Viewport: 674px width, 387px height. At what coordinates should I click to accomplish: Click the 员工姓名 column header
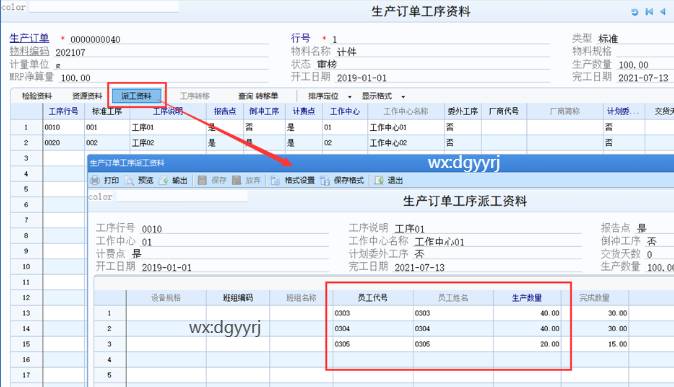tap(453, 298)
